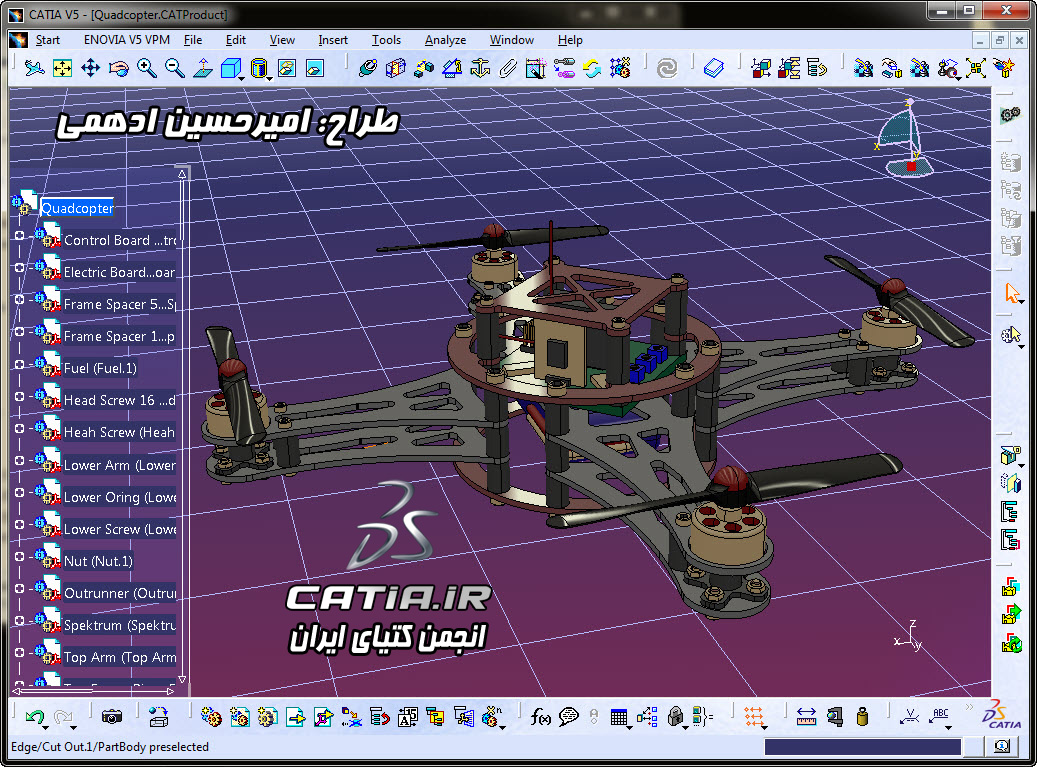This screenshot has width=1037, height=767.
Task: Click the Zoom Out magnifier
Action: [x=175, y=67]
